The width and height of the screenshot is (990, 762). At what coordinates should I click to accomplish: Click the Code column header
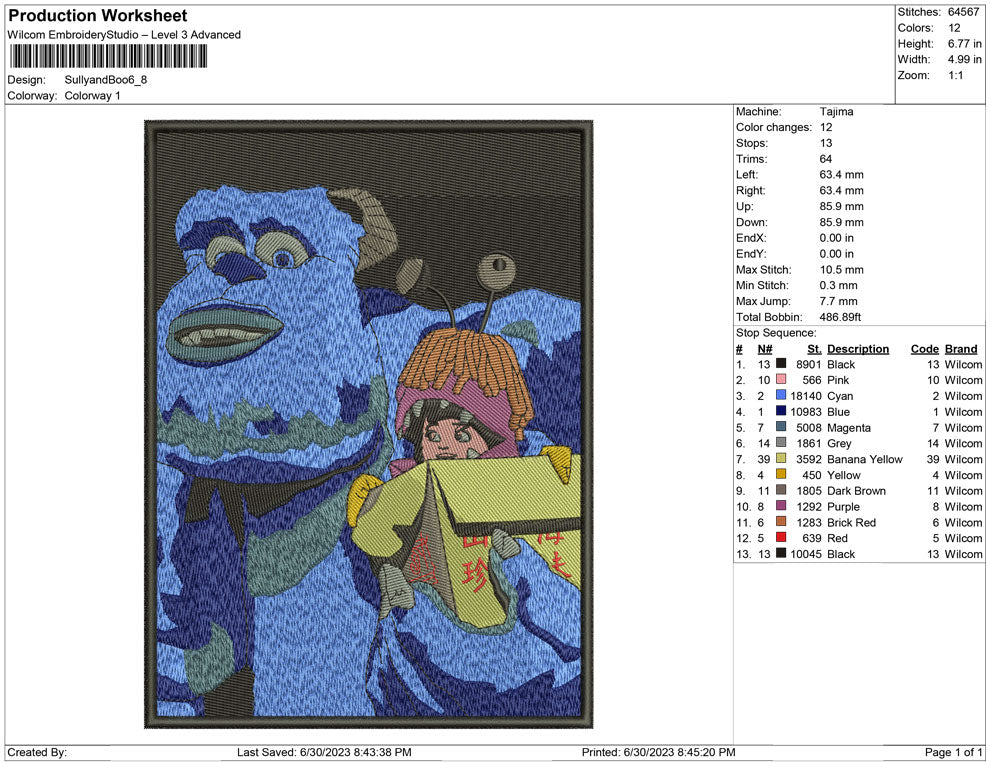tap(924, 349)
